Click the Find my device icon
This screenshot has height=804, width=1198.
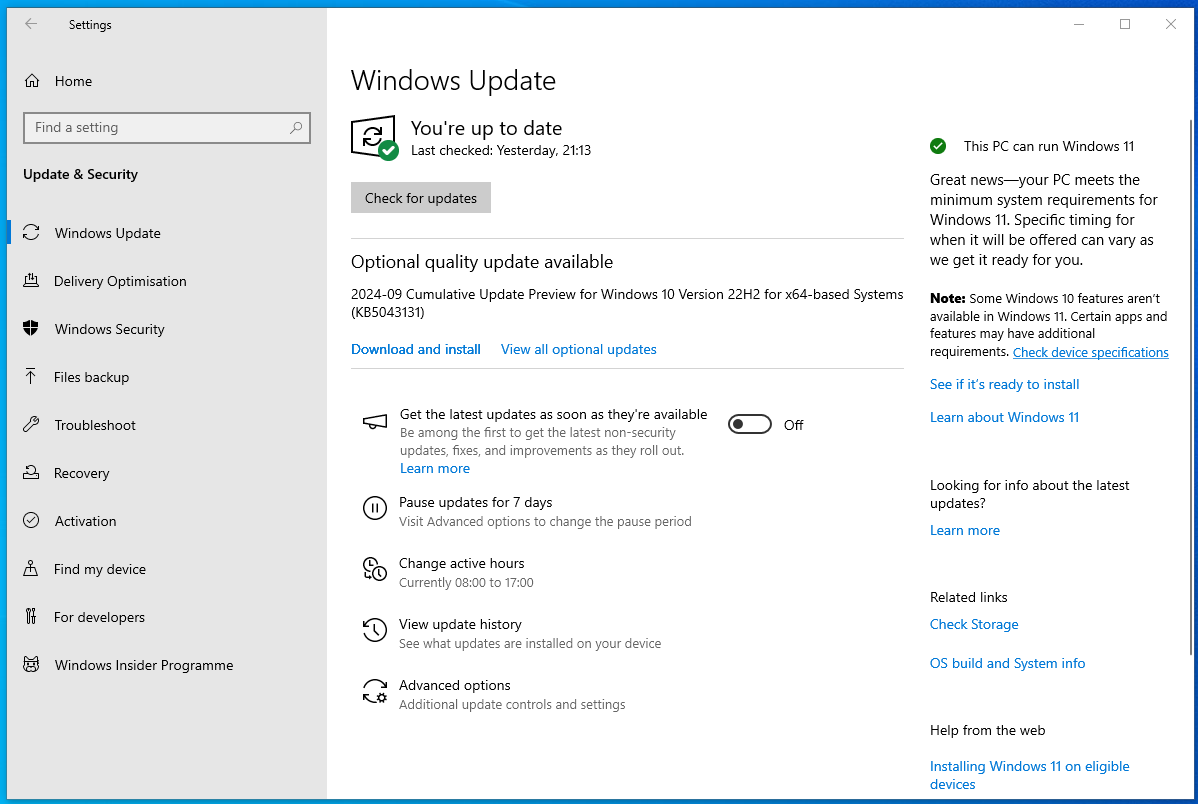(x=31, y=569)
